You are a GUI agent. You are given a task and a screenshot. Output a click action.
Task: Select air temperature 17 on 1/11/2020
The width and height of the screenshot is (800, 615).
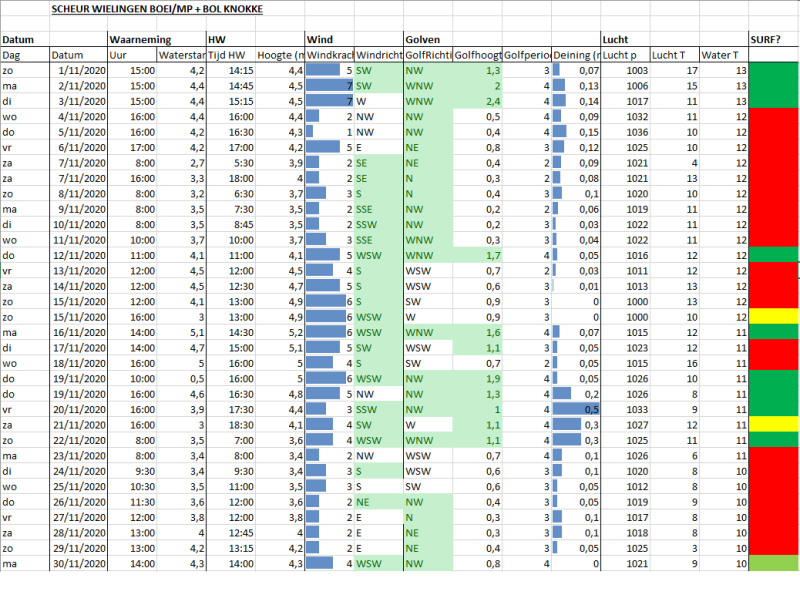674,70
